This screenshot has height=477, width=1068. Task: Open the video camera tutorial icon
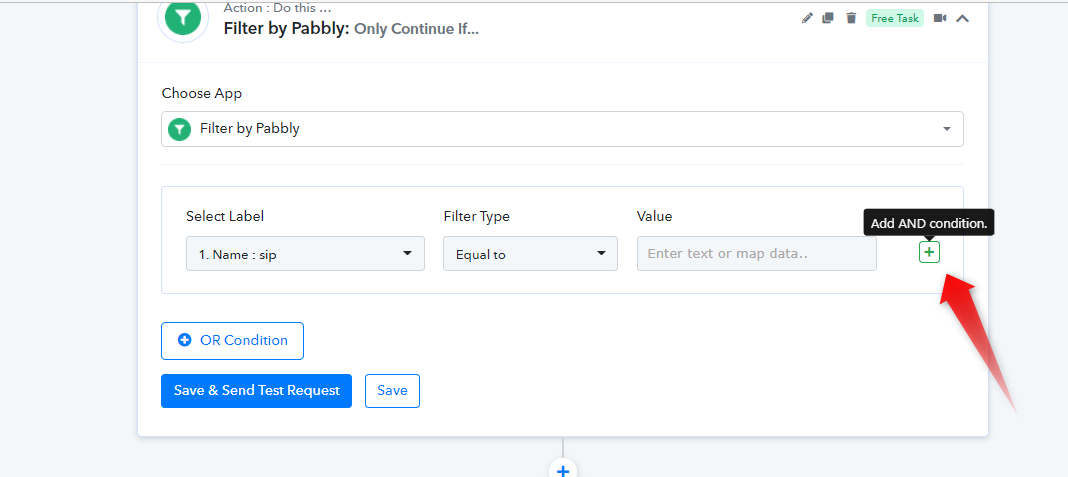click(x=940, y=18)
